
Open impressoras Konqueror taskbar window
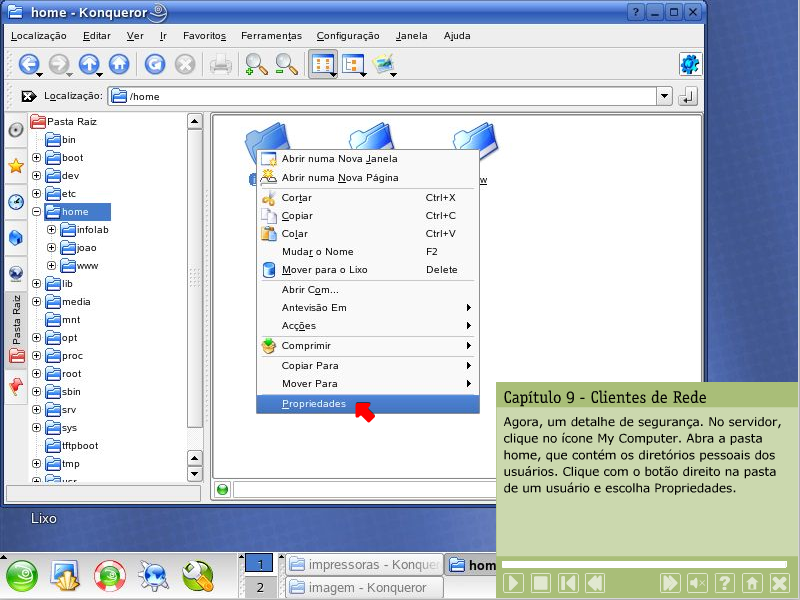(365, 565)
